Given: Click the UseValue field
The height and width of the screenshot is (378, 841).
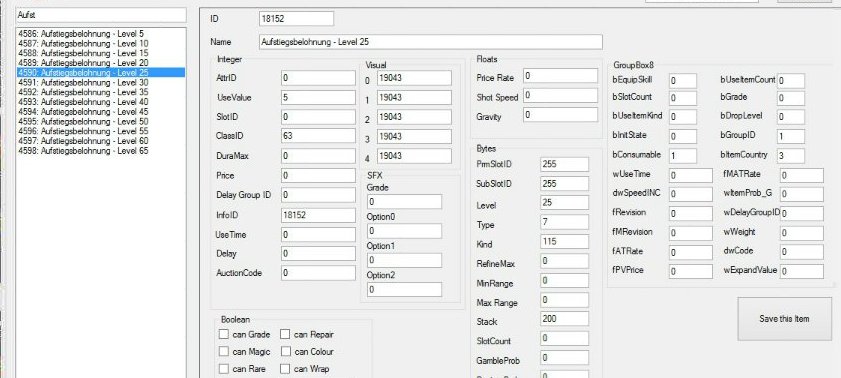Looking at the screenshot, I should 318,98.
